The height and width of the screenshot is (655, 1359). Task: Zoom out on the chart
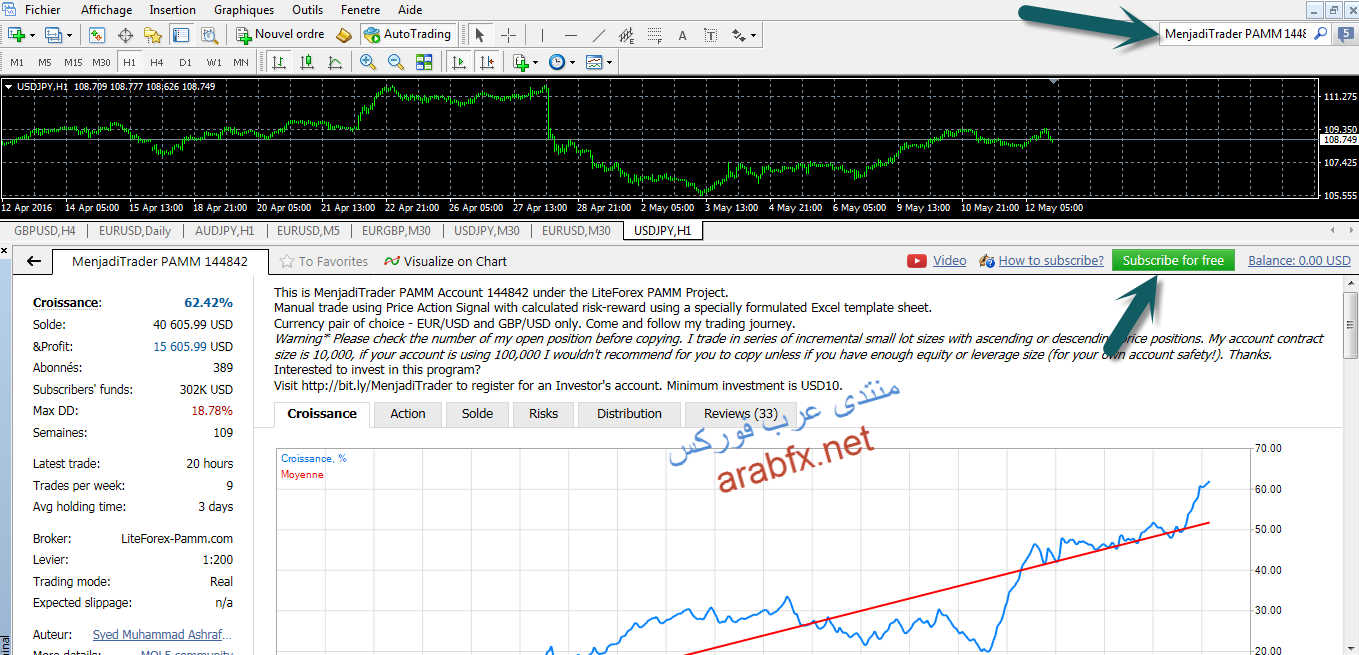(x=396, y=62)
